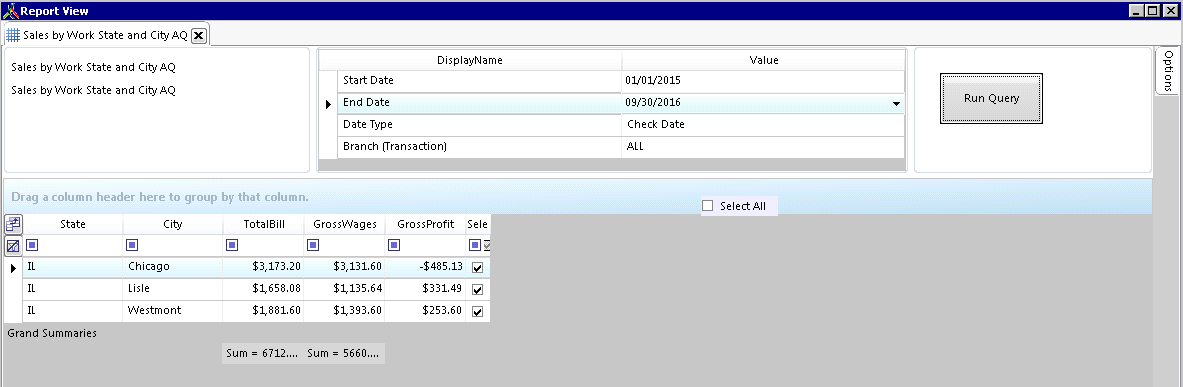
Task: Click the $331.49 GrossProfit cell
Action: [426, 289]
